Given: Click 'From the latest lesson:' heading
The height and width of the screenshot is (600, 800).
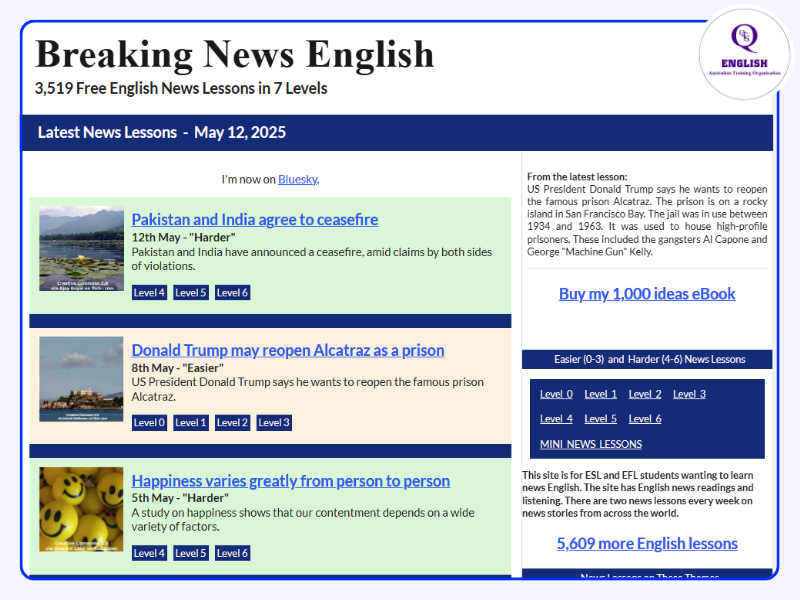Looking at the screenshot, I should pyautogui.click(x=577, y=177).
